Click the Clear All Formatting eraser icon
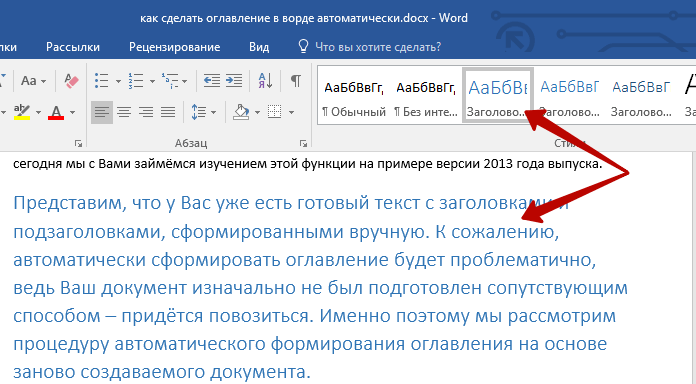Image resolution: width=696 pixels, height=384 pixels. (71, 81)
